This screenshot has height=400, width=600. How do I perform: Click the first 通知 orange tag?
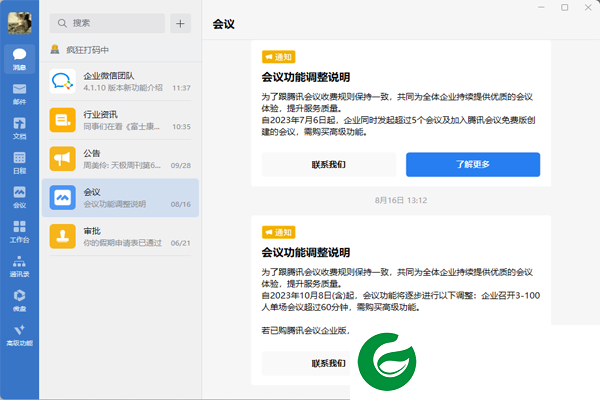[x=279, y=57]
